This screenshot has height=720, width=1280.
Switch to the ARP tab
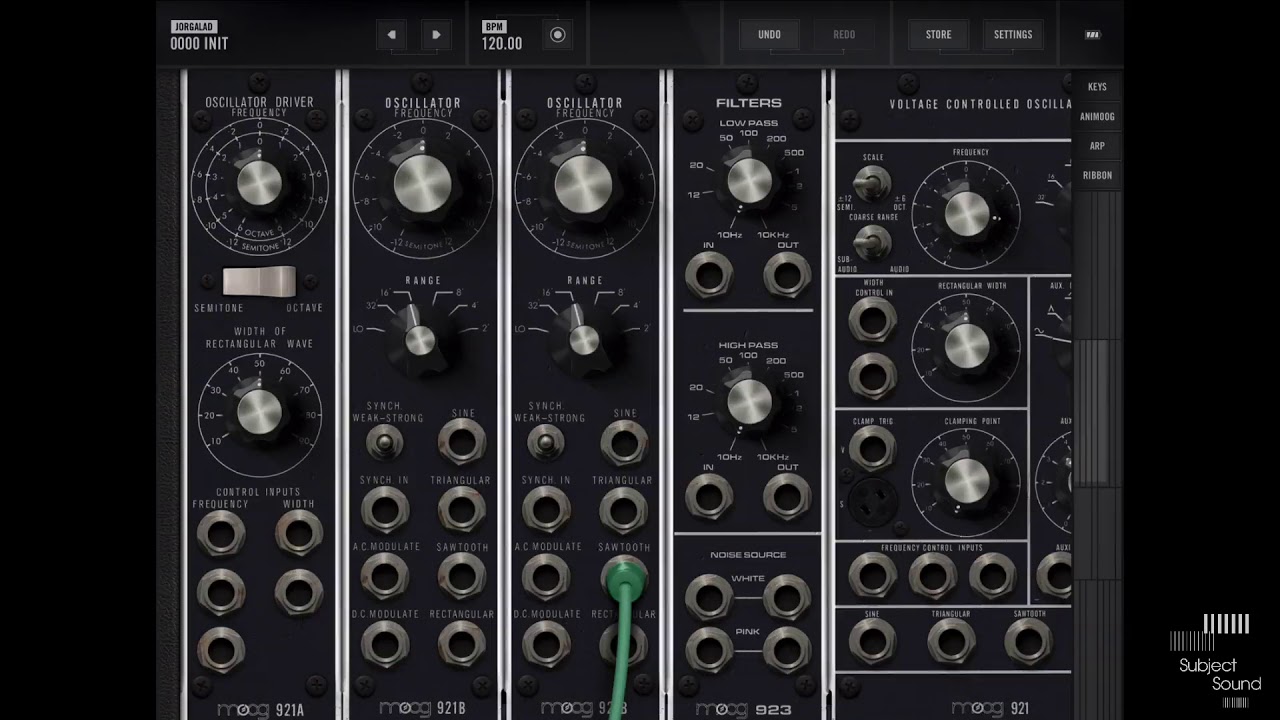tap(1097, 145)
